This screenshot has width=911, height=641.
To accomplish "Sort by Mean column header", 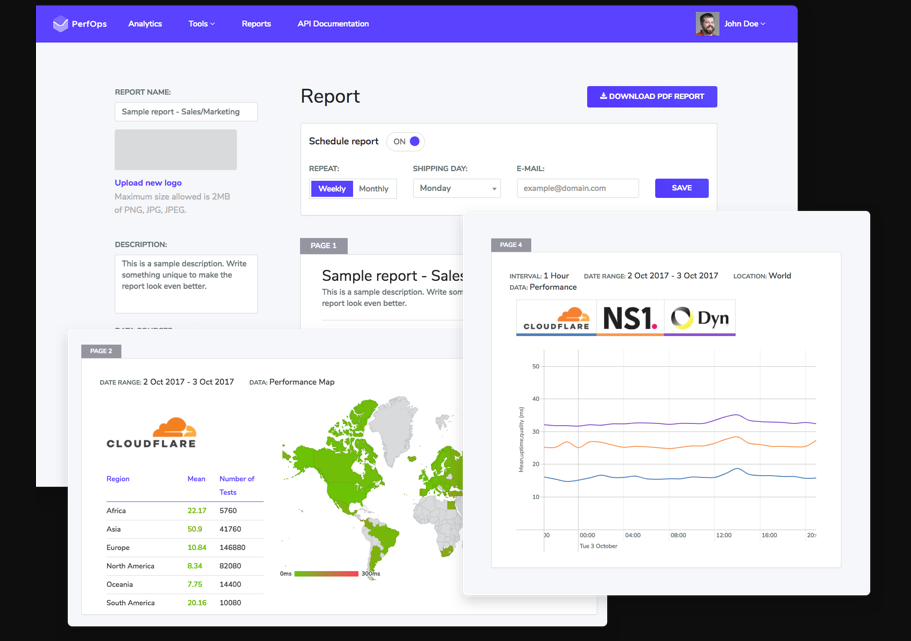I will click(196, 479).
